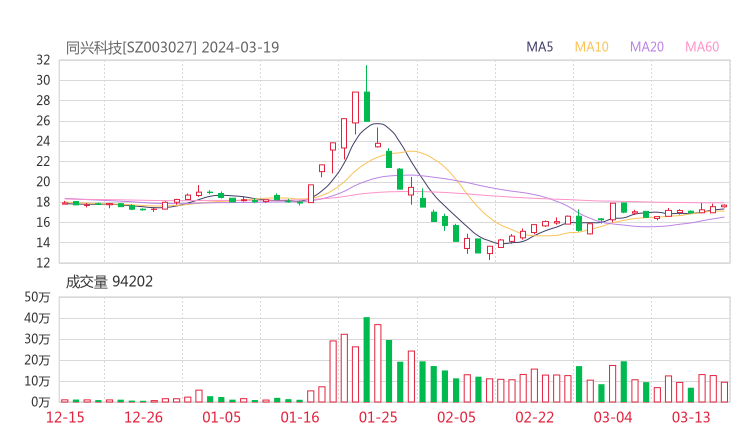Select the rightmost volume bar

click(x=724, y=392)
